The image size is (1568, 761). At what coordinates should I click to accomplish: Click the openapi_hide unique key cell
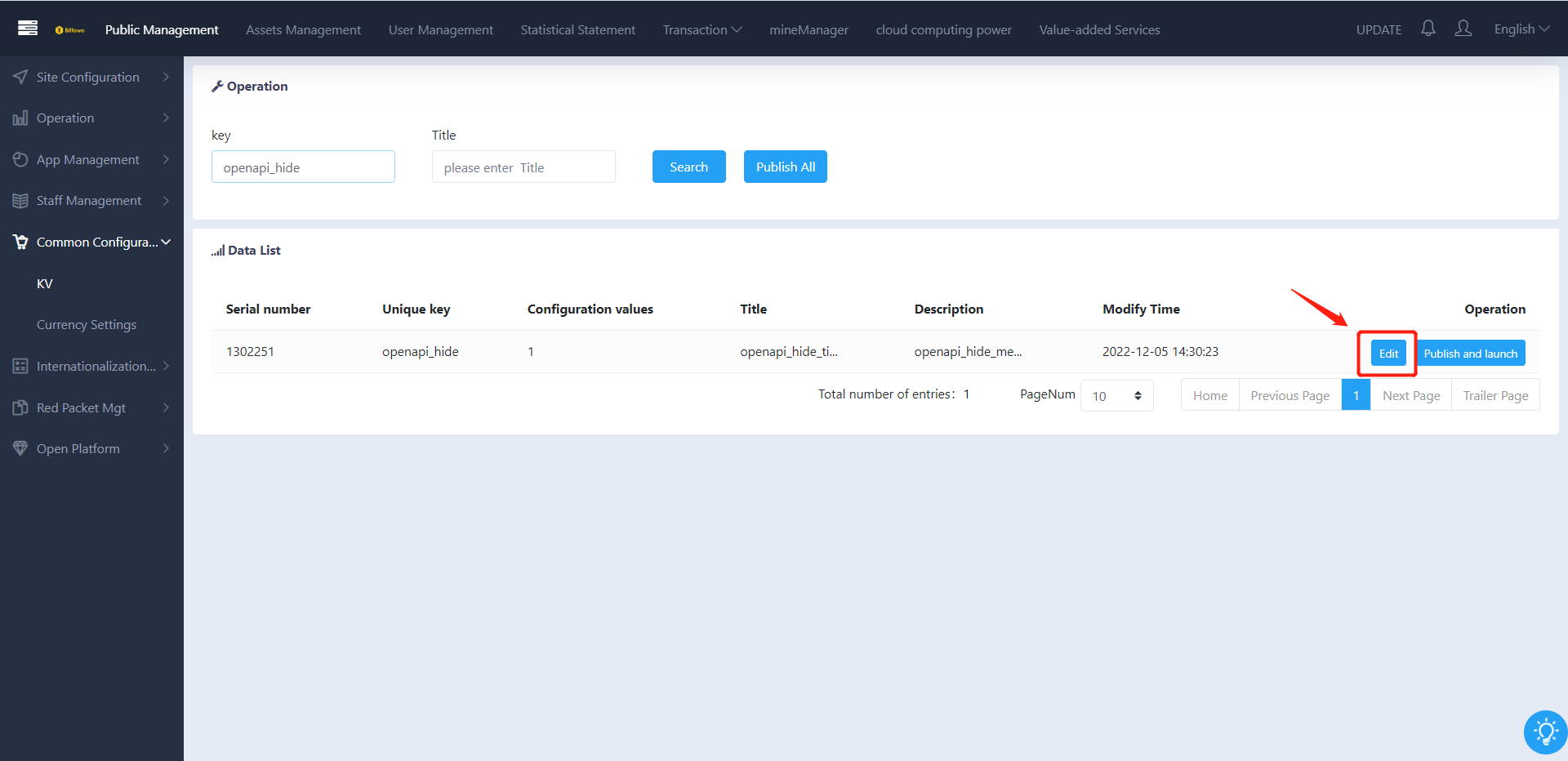coord(420,351)
